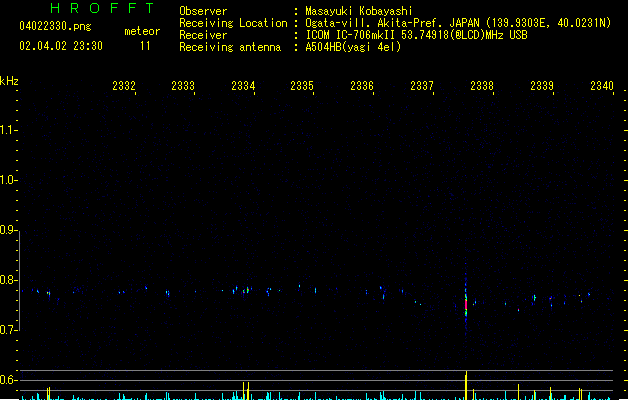This screenshot has height=400, width=629.
Task: Click the 0.8 kHz axis tick label
Action: tap(8, 280)
